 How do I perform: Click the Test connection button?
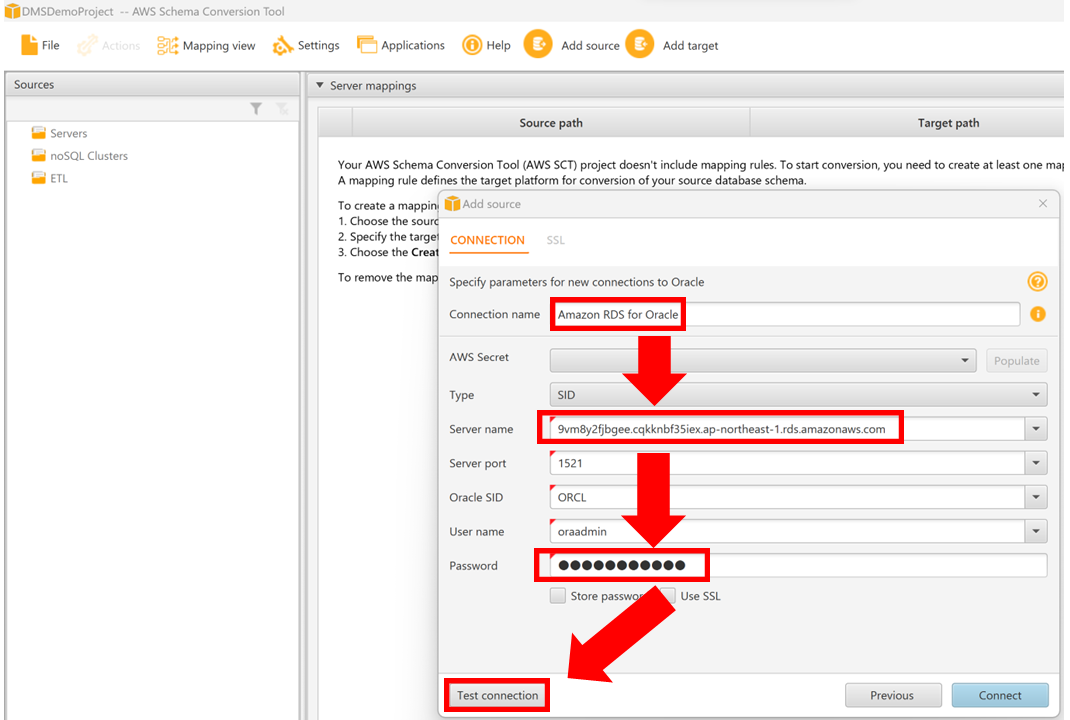point(497,695)
